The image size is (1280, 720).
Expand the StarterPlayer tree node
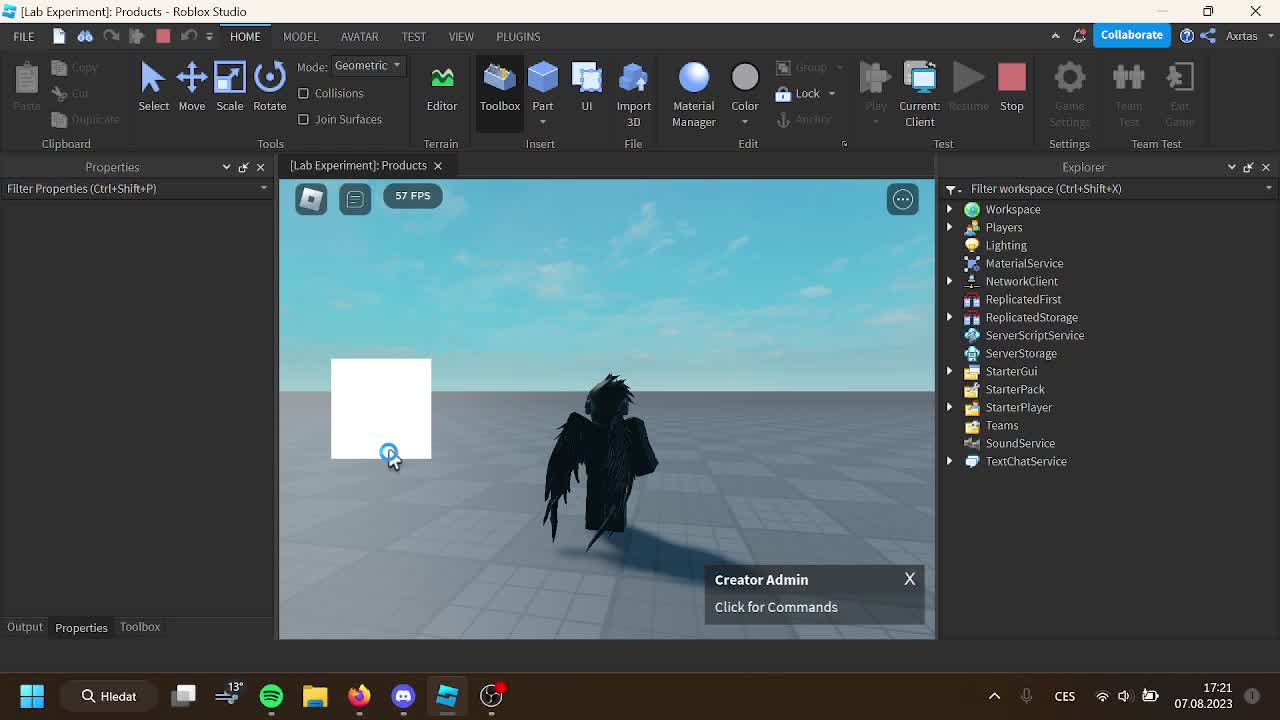pos(949,407)
